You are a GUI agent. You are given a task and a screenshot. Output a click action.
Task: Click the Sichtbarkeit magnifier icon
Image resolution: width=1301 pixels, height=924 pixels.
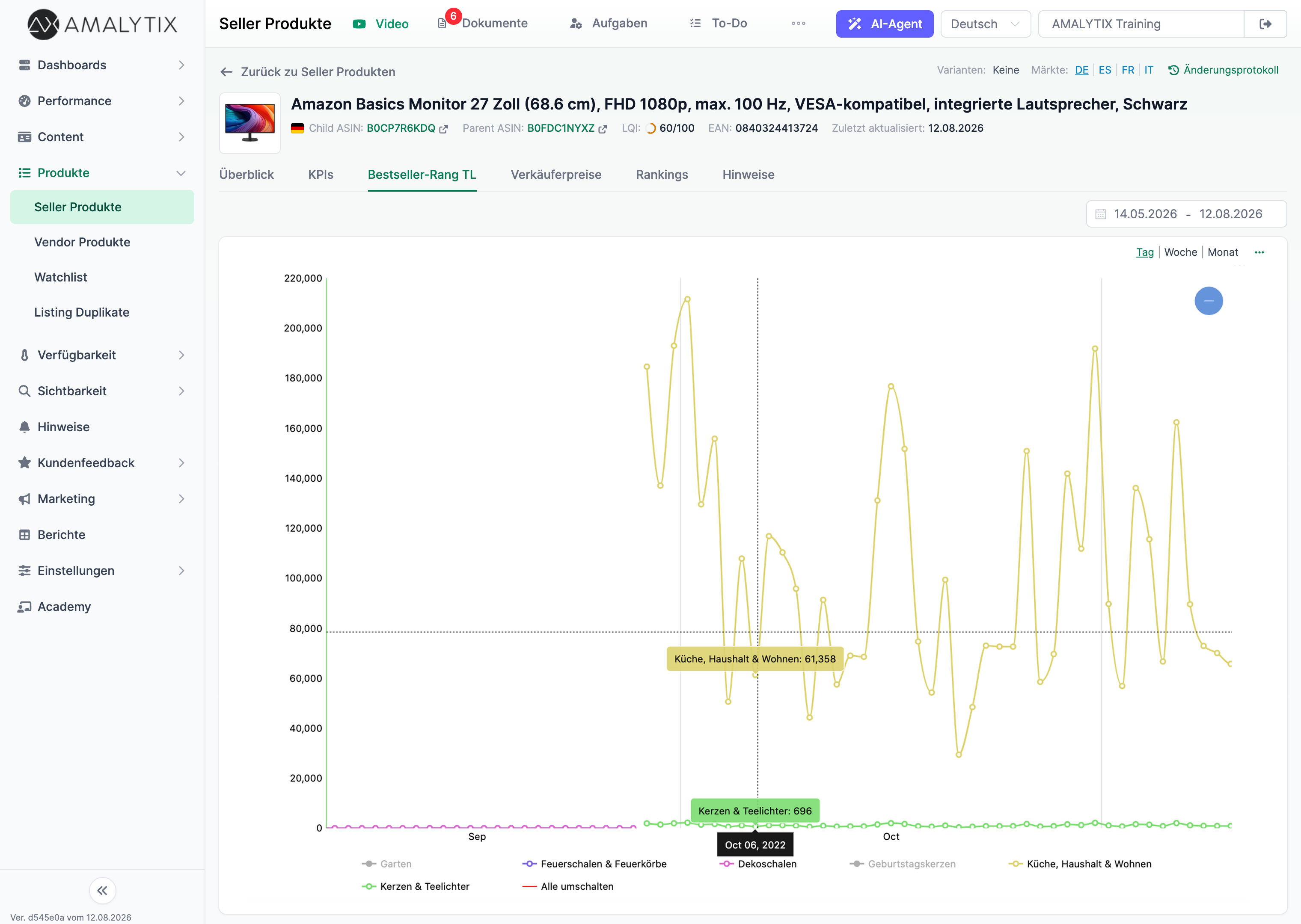24,391
